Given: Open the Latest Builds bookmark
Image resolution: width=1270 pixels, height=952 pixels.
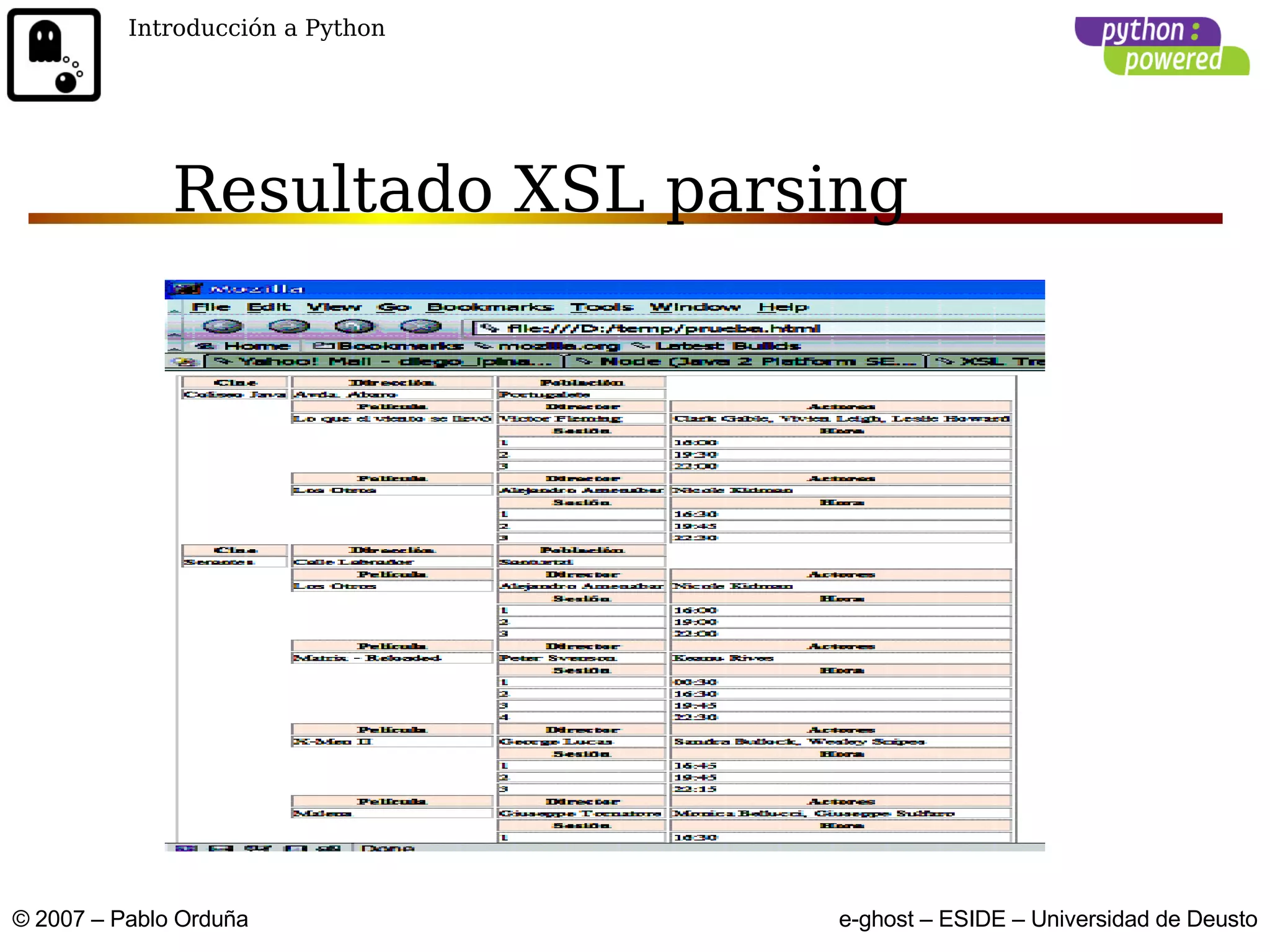Looking at the screenshot, I should click(717, 346).
